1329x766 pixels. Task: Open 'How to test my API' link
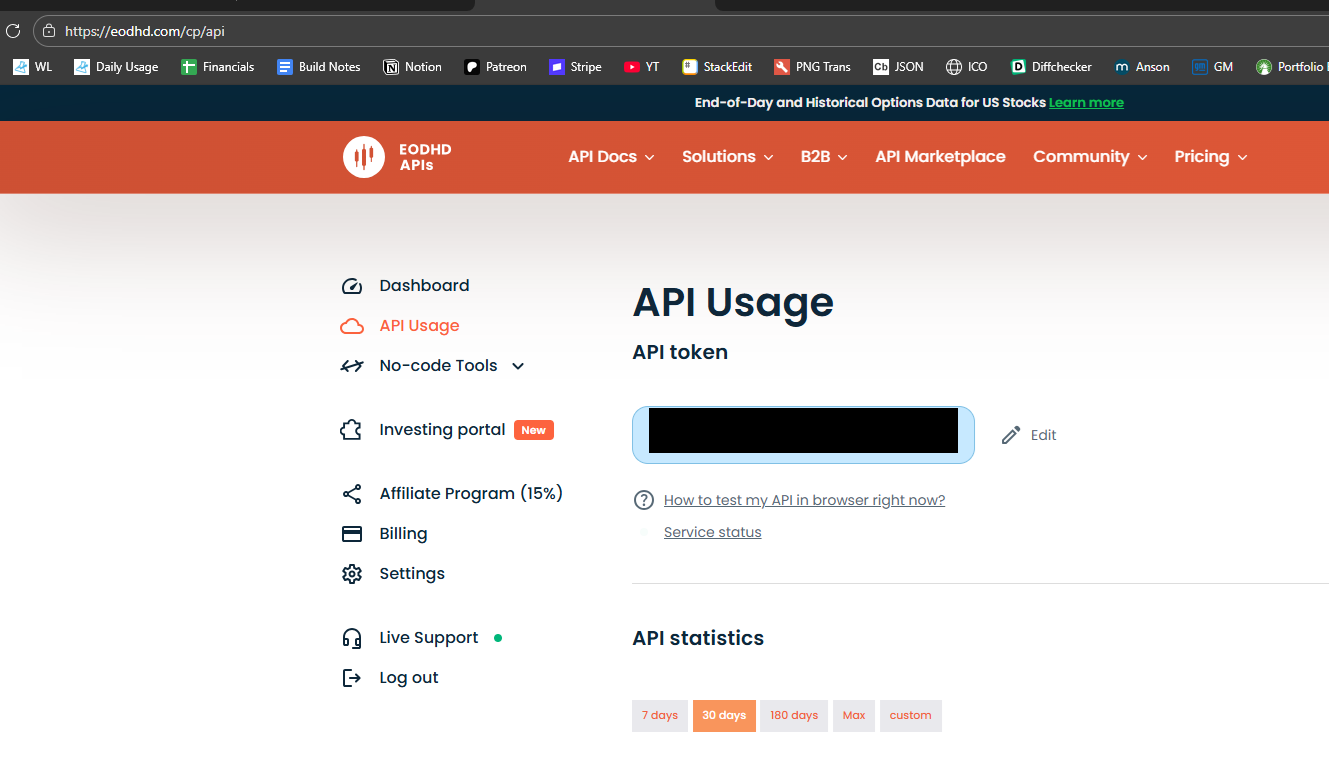804,500
